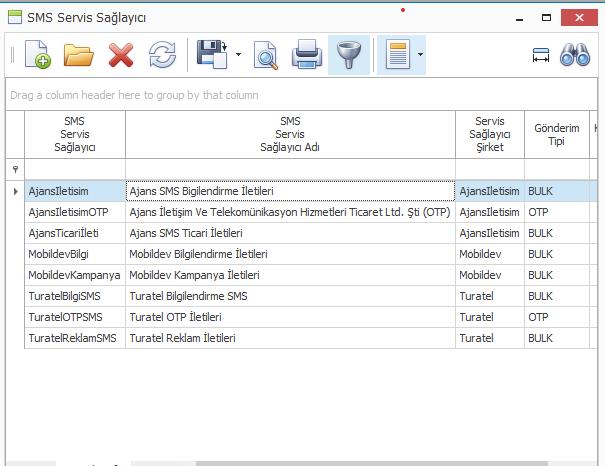Click the group-by panel 'Drag a column header here'

[301, 95]
